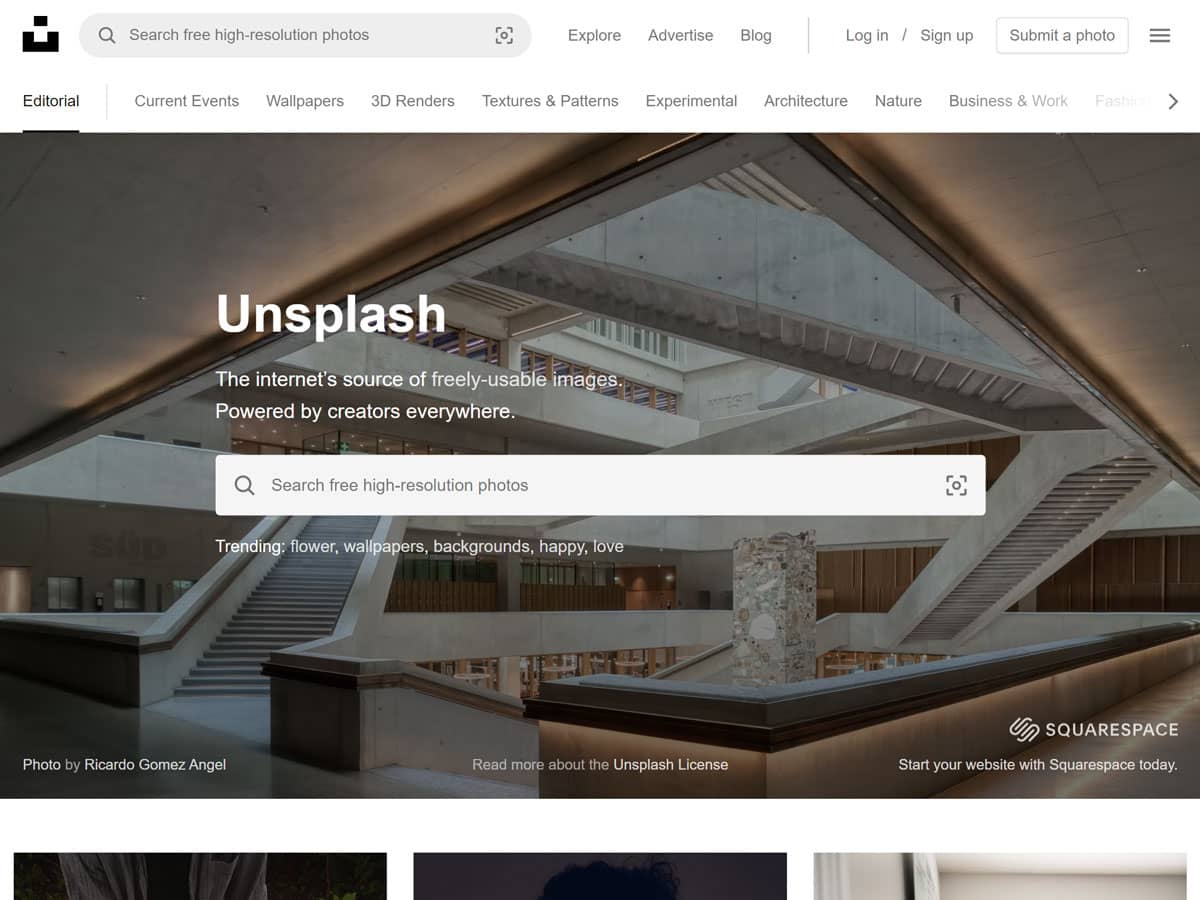Click the Squarespace logo
Viewport: 1200px width, 900px height.
coord(1093,729)
